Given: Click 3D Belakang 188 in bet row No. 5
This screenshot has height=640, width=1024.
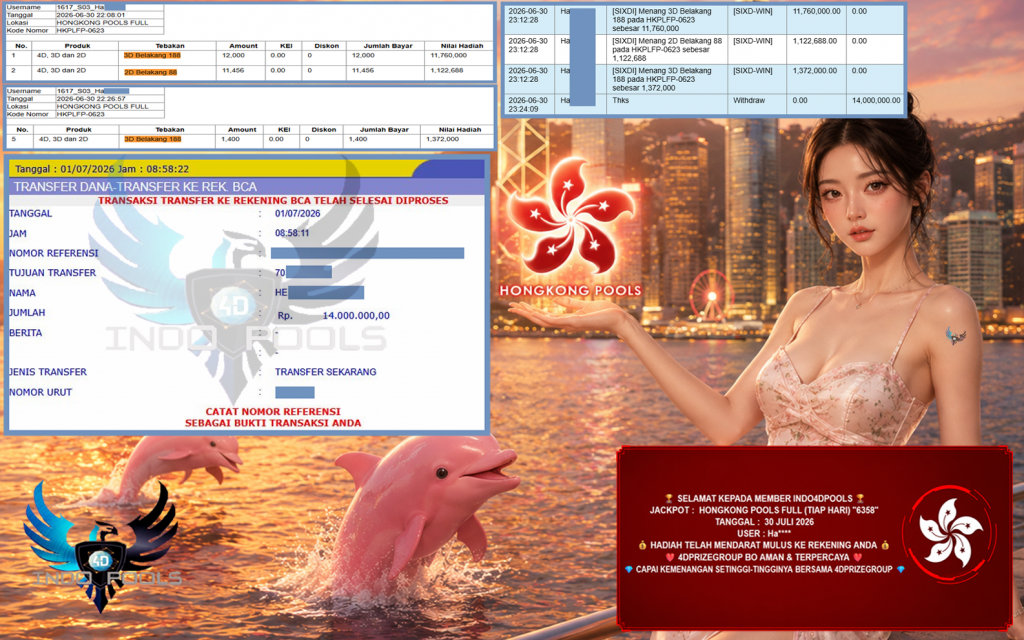Looking at the screenshot, I should coord(152,139).
